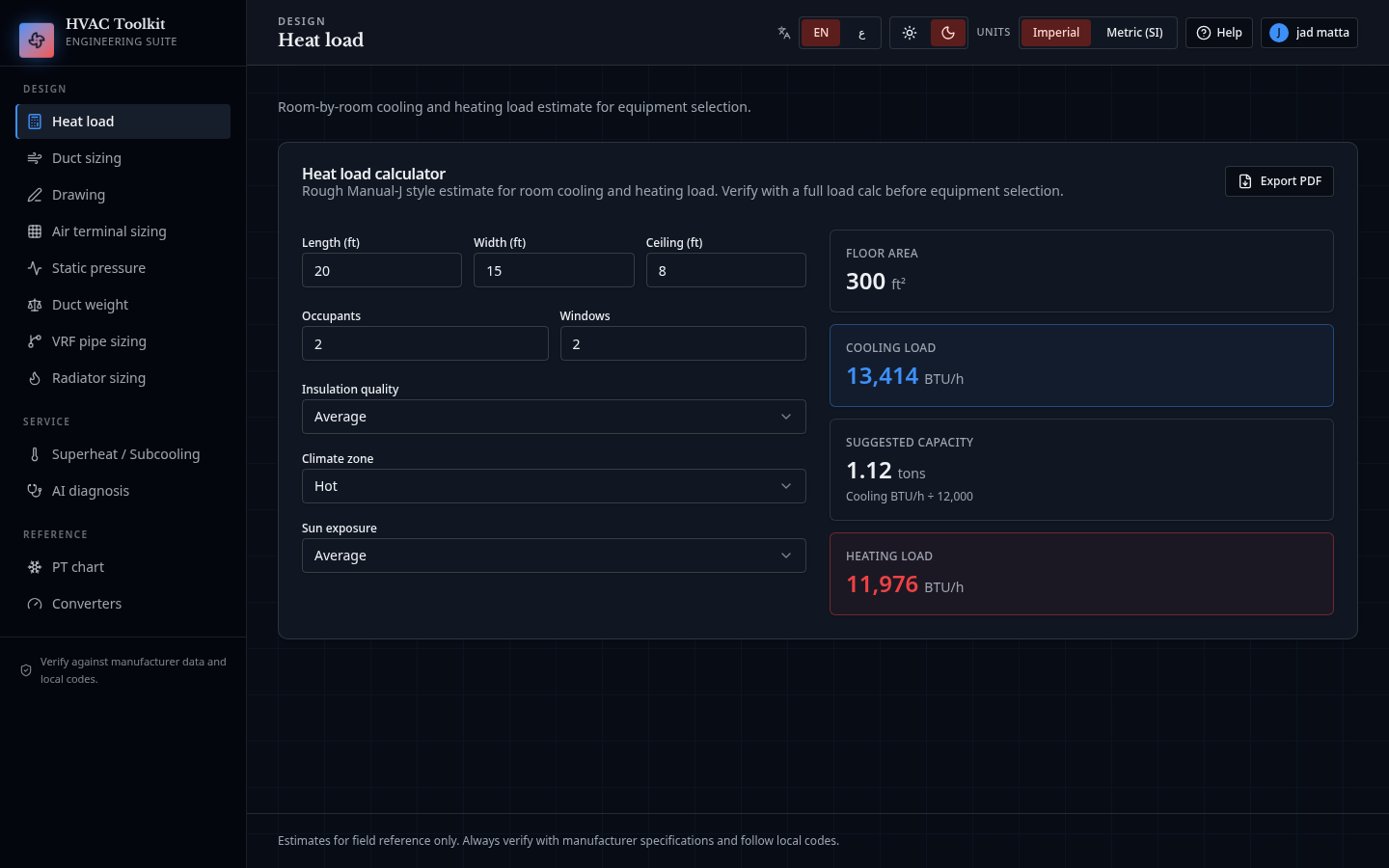Select Metric (SI) units
This screenshot has width=1389, height=868.
click(x=1134, y=33)
